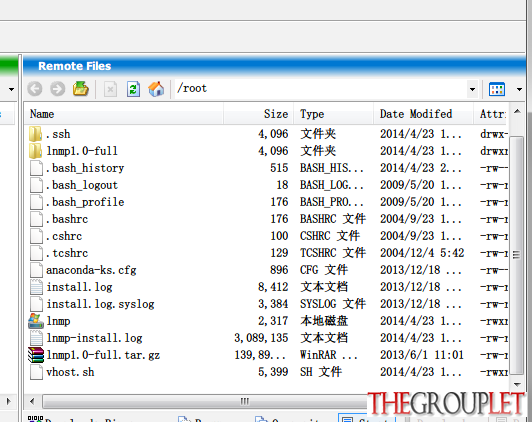Expand the /root path dropdown
The image size is (532, 422).
point(472,90)
